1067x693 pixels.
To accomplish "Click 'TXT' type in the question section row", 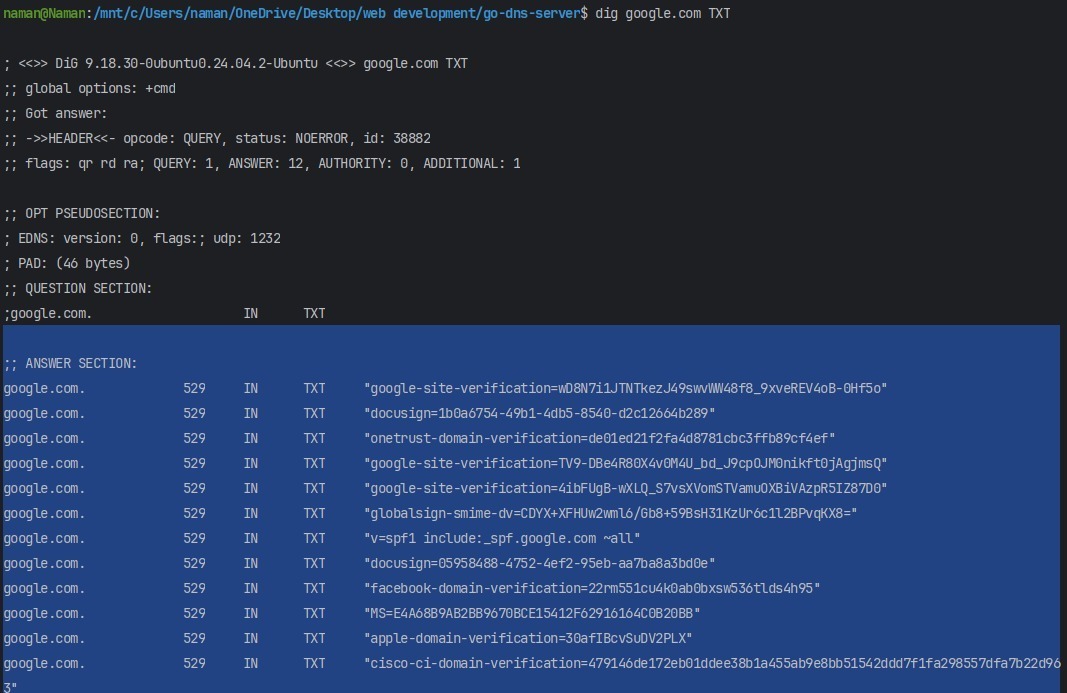I will tap(314, 314).
